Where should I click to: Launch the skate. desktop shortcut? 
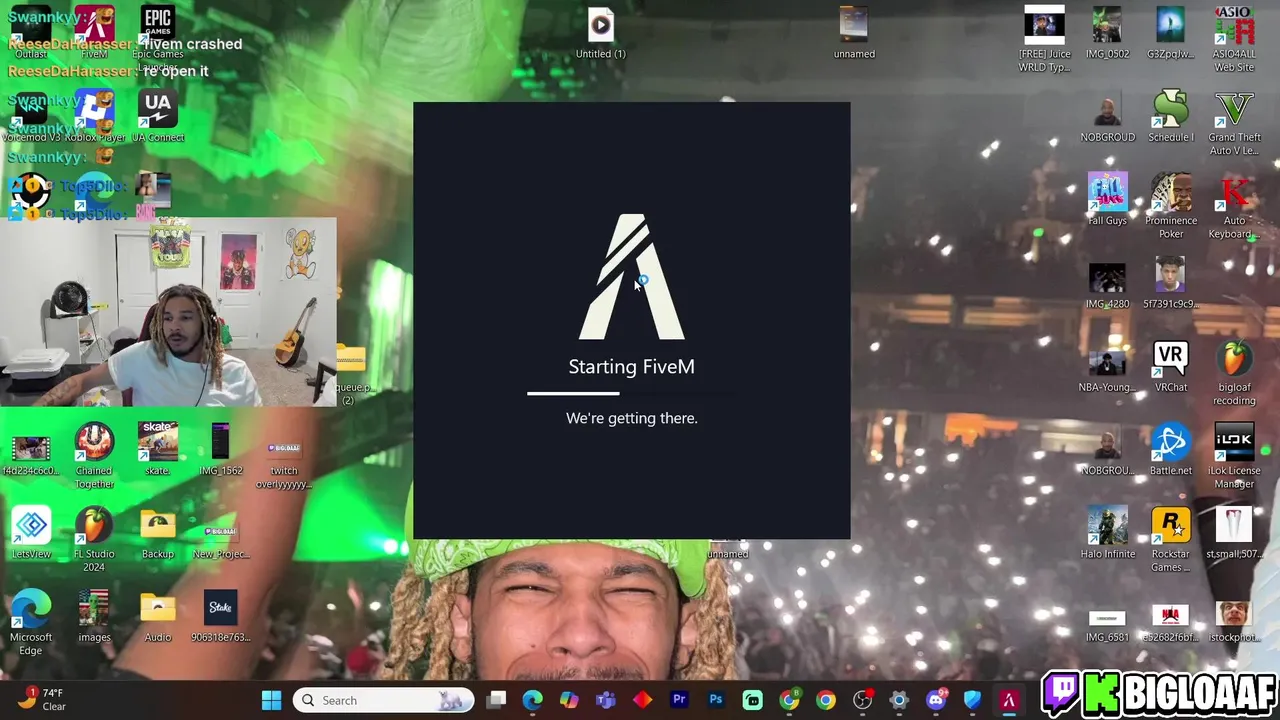coord(157,449)
